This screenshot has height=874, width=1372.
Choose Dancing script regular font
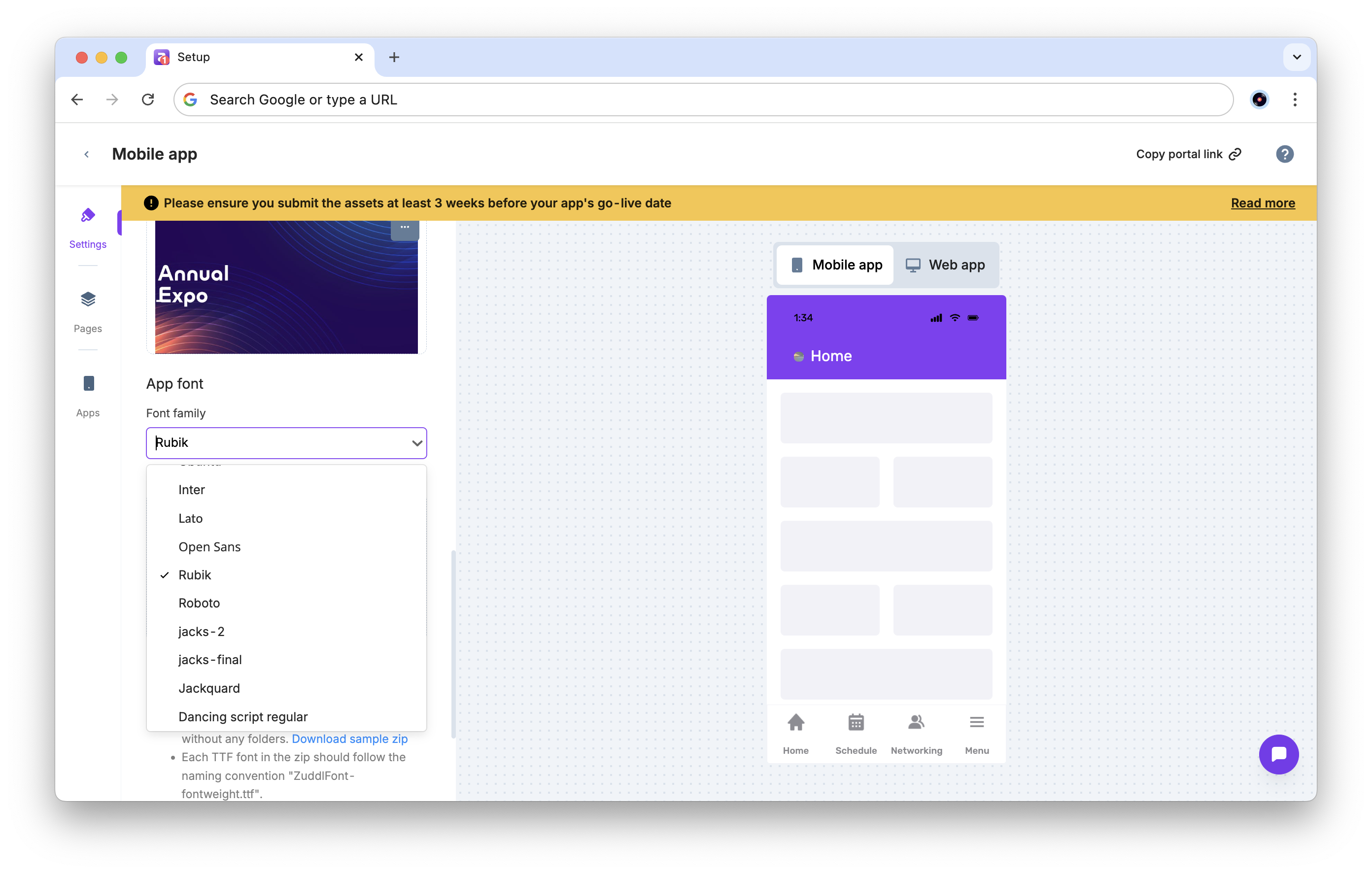[x=243, y=717]
